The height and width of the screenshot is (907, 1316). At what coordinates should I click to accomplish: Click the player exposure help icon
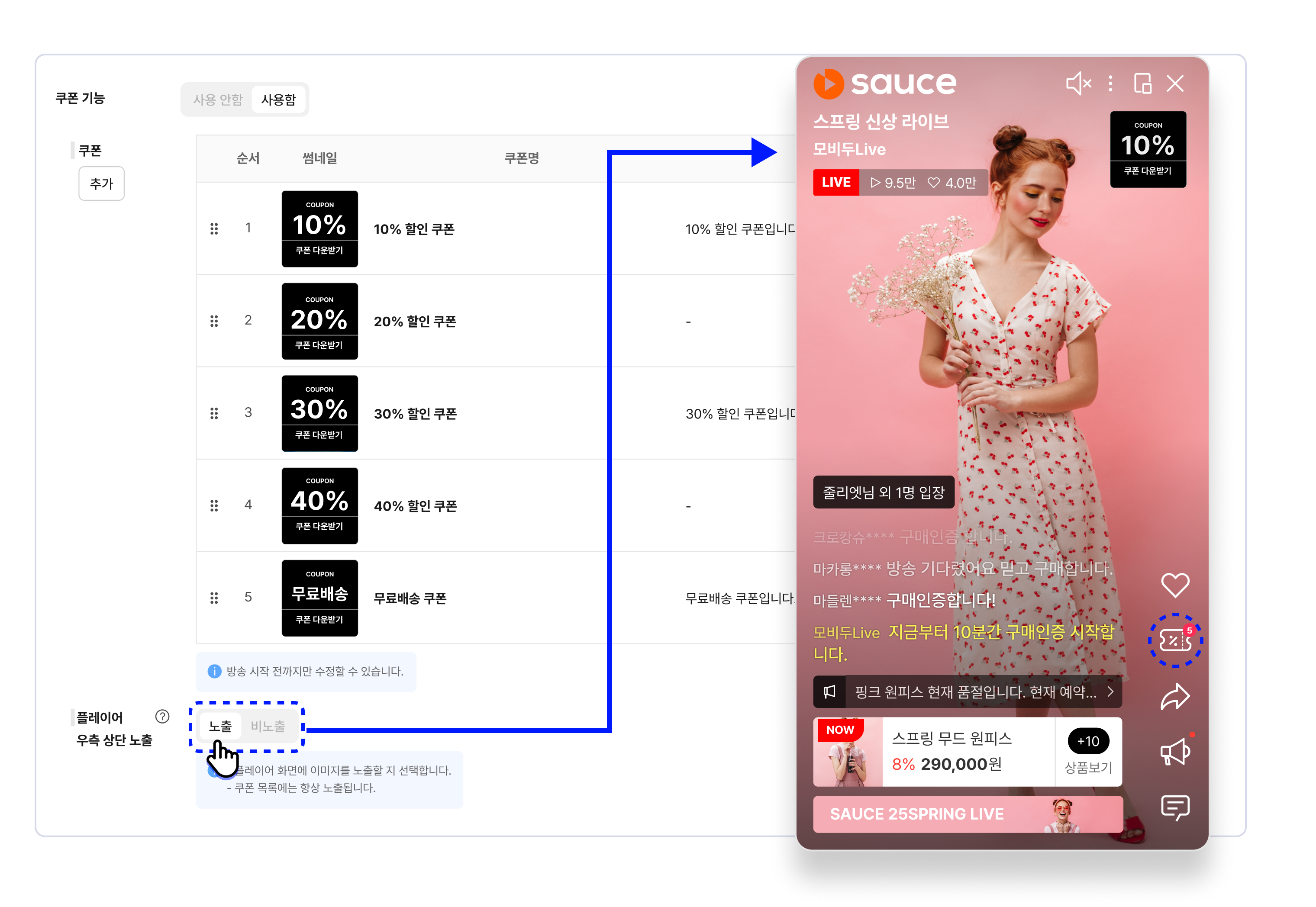point(163,717)
